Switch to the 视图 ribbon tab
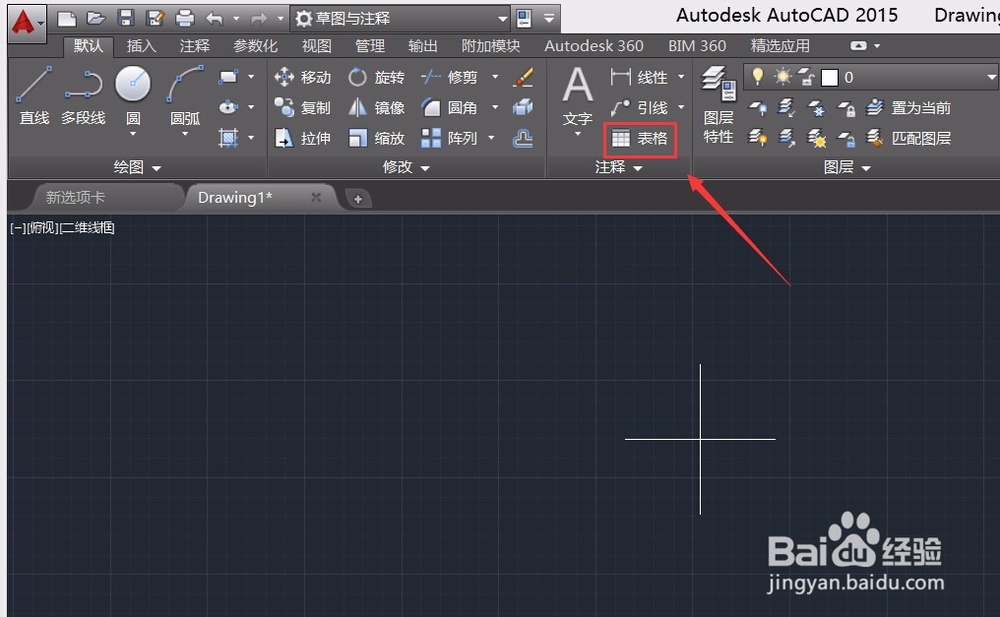Image resolution: width=1000 pixels, height=617 pixels. point(316,46)
